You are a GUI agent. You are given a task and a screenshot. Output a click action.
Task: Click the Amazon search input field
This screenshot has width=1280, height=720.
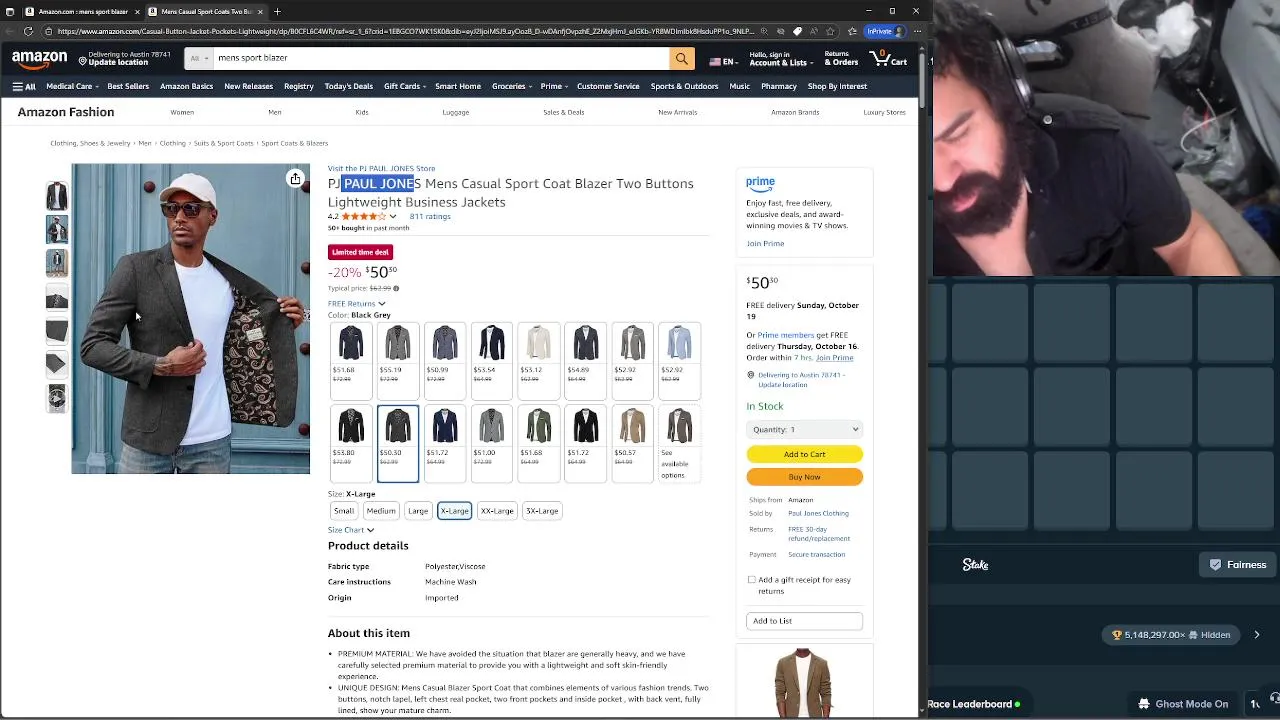[440, 58]
